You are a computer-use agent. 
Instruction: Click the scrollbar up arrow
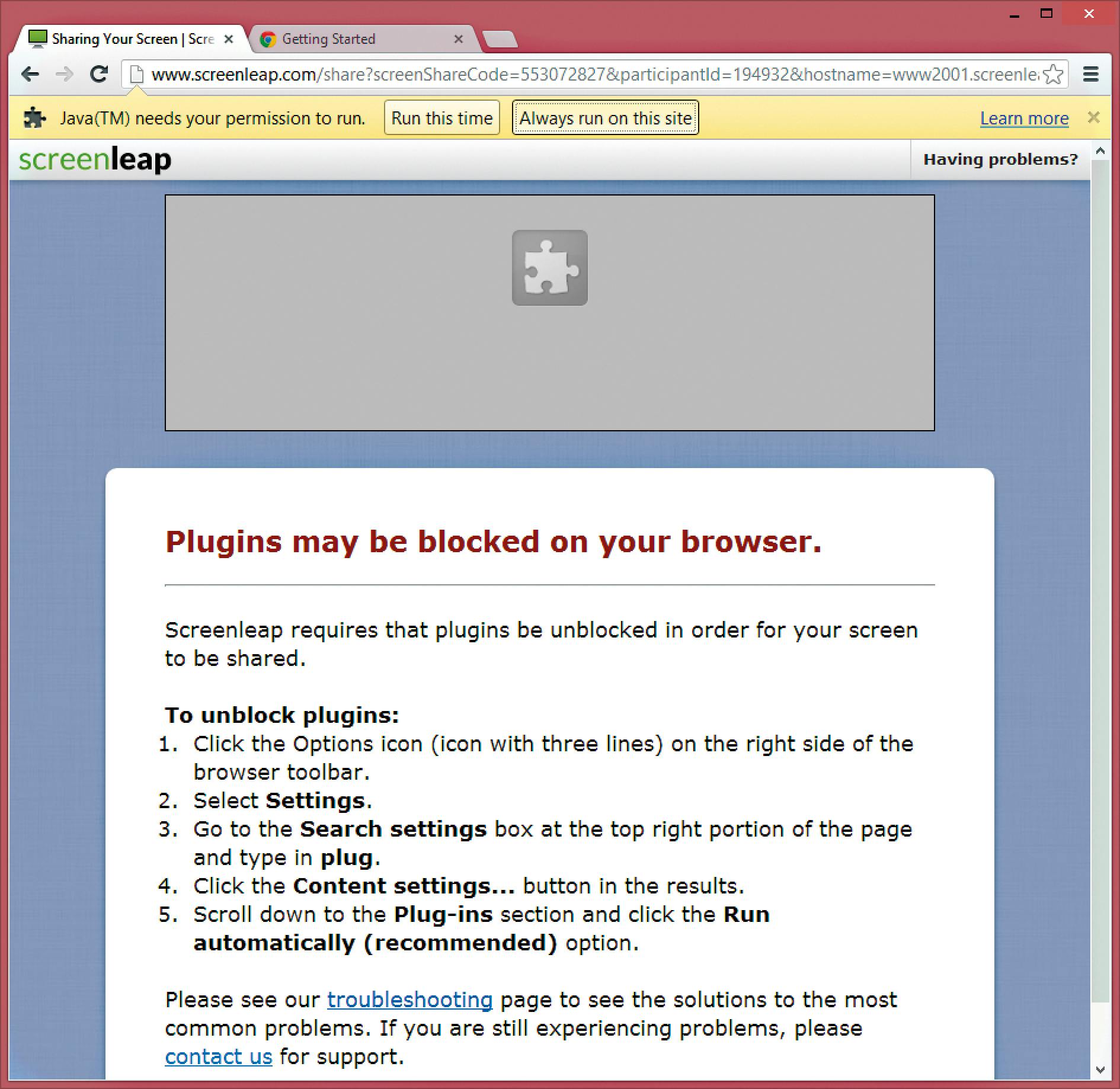coord(1100,150)
